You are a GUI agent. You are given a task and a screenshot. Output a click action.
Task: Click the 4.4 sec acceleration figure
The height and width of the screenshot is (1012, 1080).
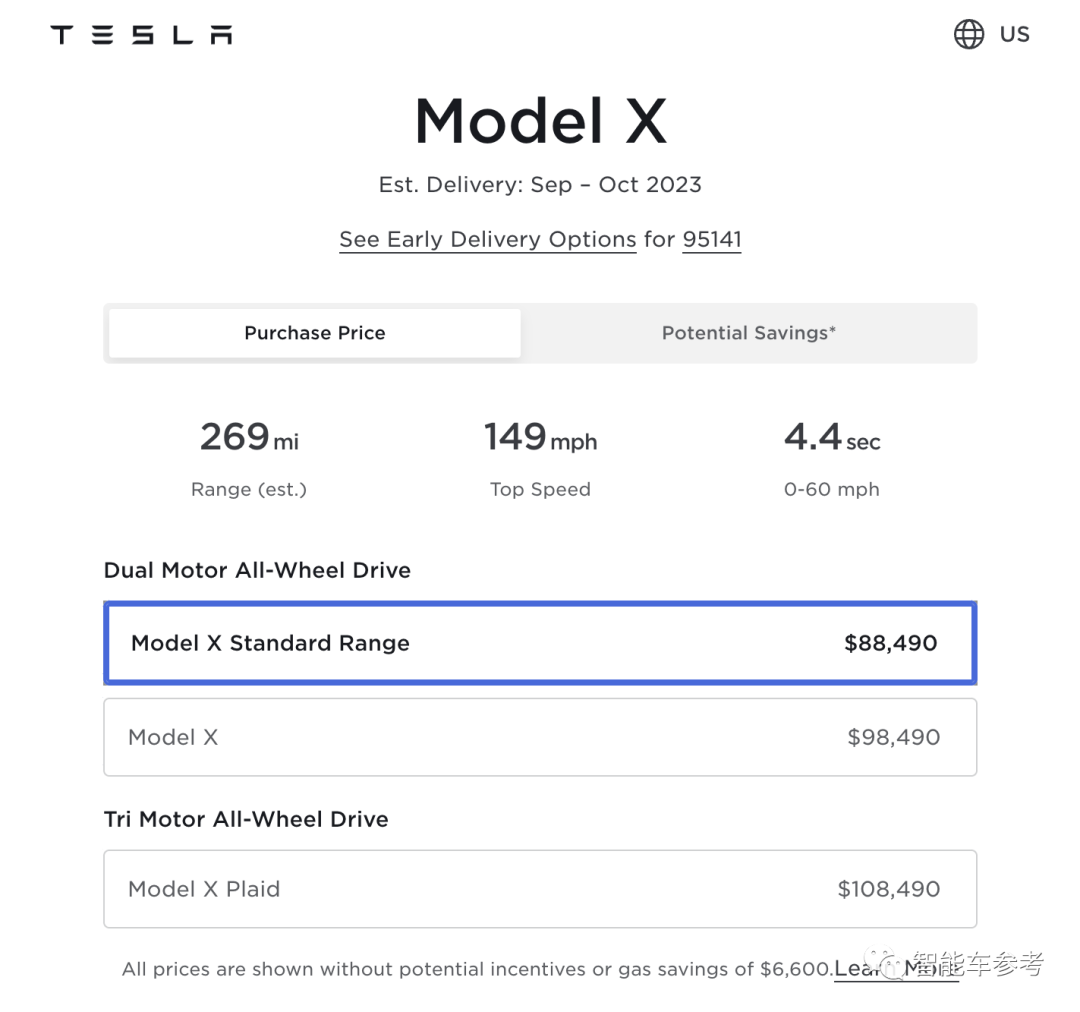pos(831,438)
